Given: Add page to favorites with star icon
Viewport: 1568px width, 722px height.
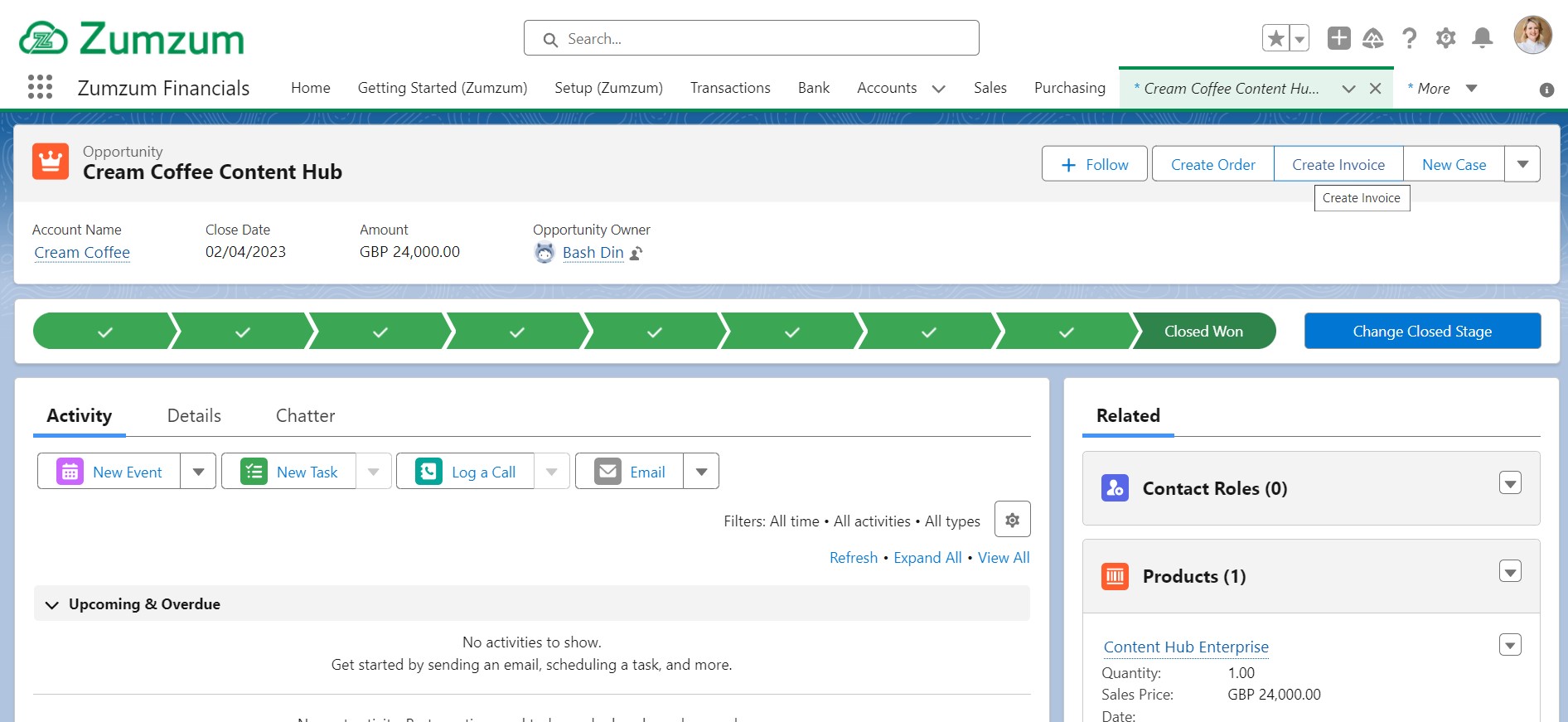Looking at the screenshot, I should [1276, 38].
